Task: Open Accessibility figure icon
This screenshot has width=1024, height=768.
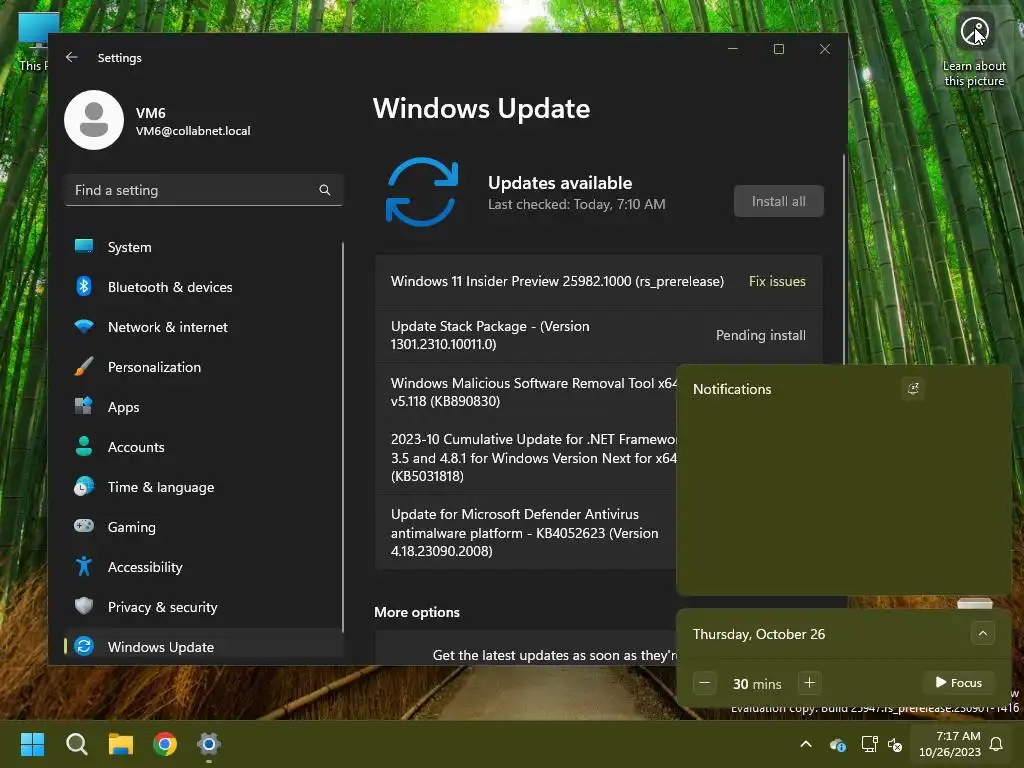Action: pos(84,566)
